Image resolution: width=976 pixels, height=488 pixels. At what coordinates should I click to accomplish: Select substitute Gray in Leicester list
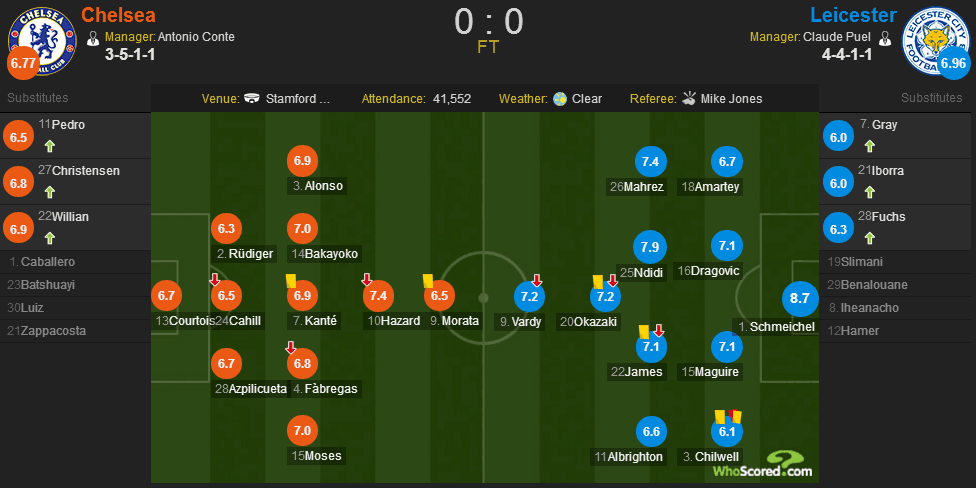tap(884, 125)
